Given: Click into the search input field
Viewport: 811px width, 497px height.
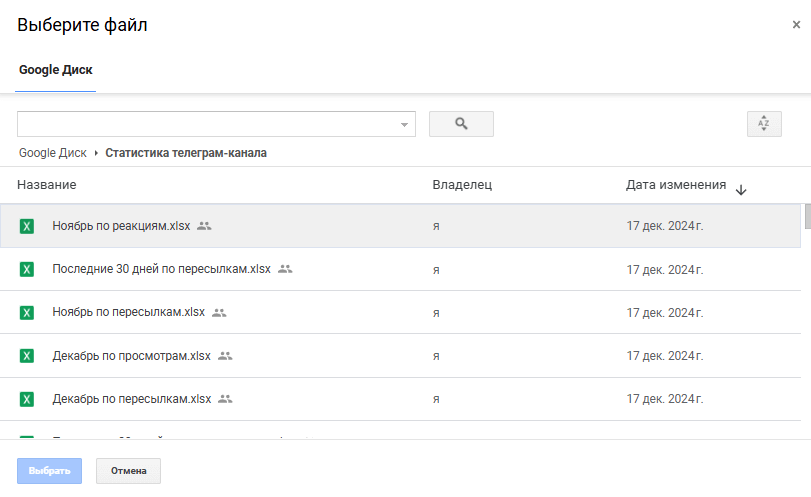Looking at the screenshot, I should click(205, 124).
